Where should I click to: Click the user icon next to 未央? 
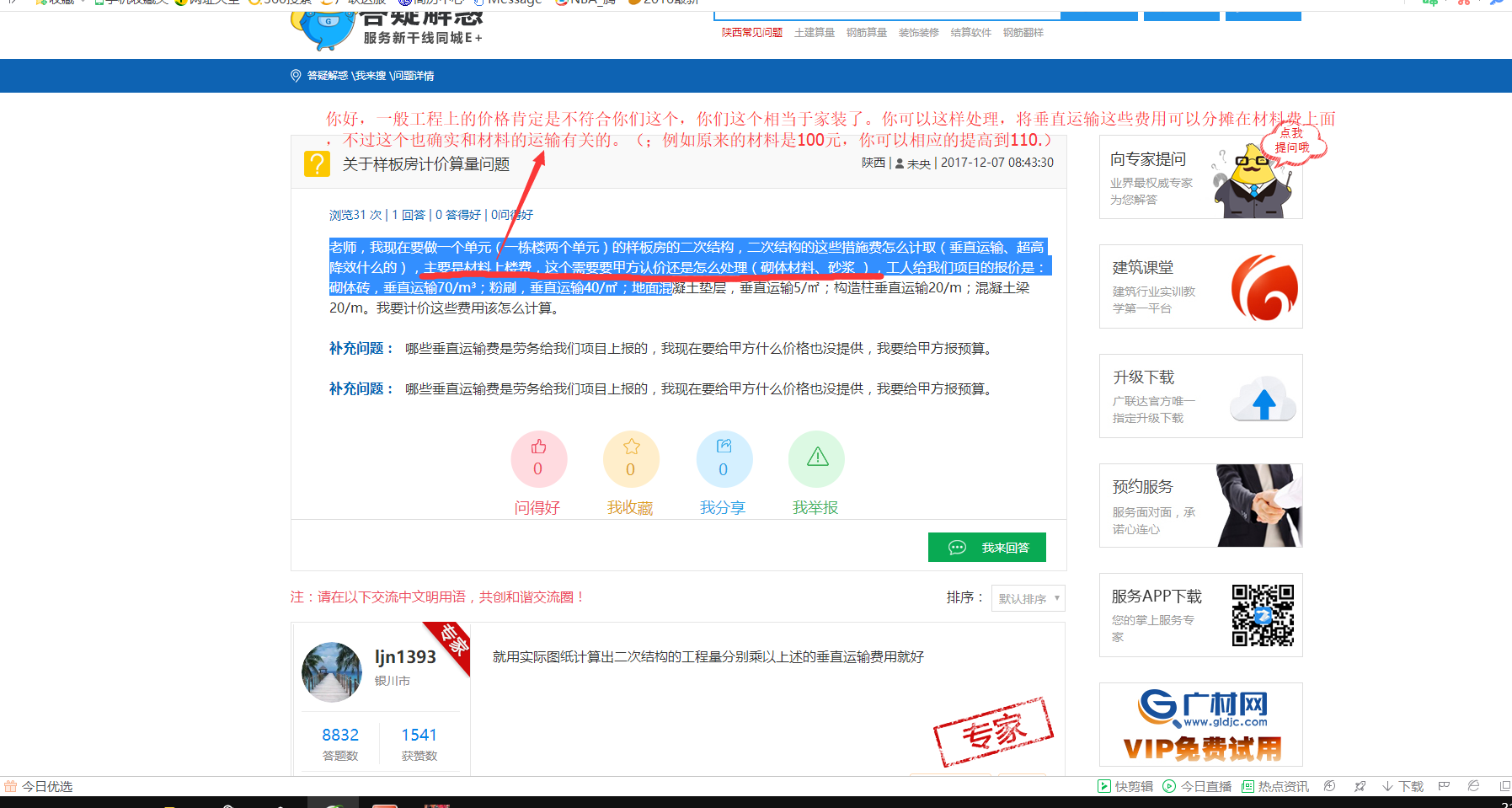coord(900,163)
